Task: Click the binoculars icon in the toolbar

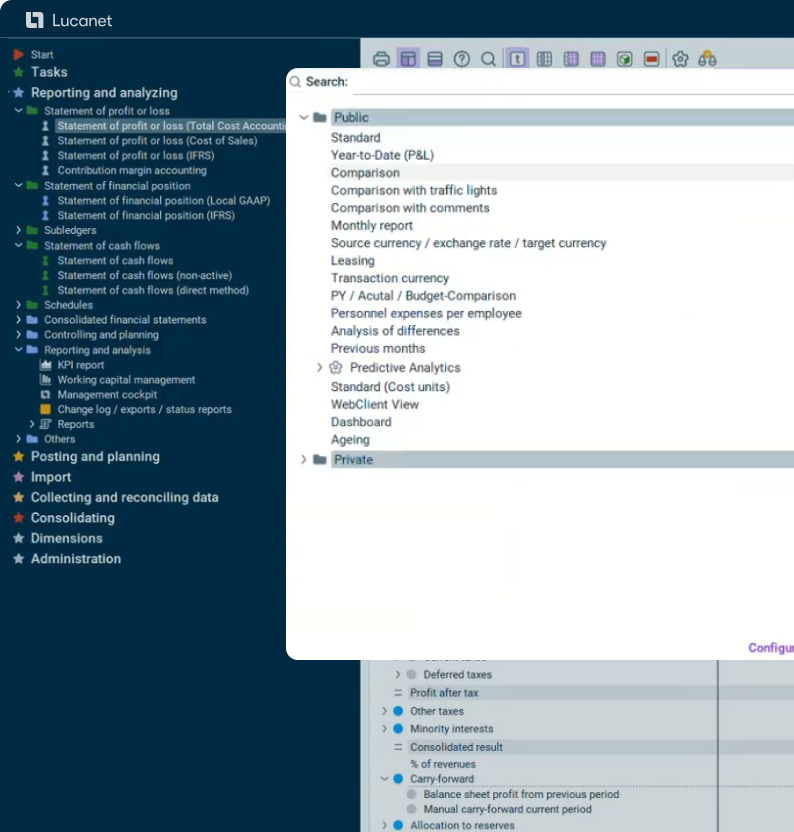Action: point(707,59)
